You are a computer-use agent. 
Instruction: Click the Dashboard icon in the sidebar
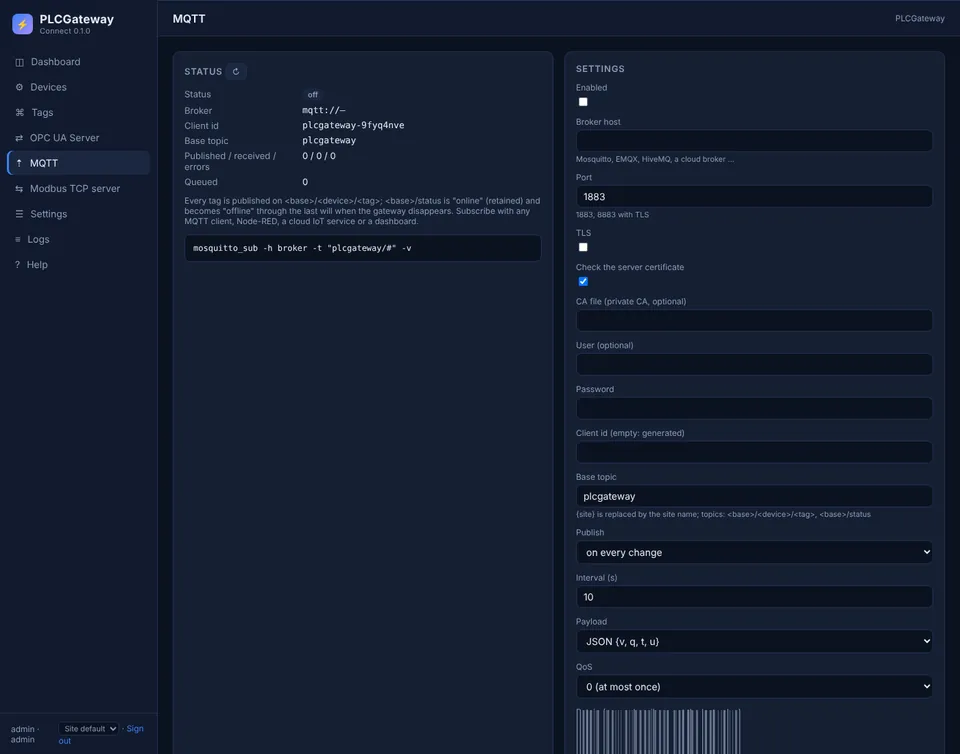pos(20,62)
